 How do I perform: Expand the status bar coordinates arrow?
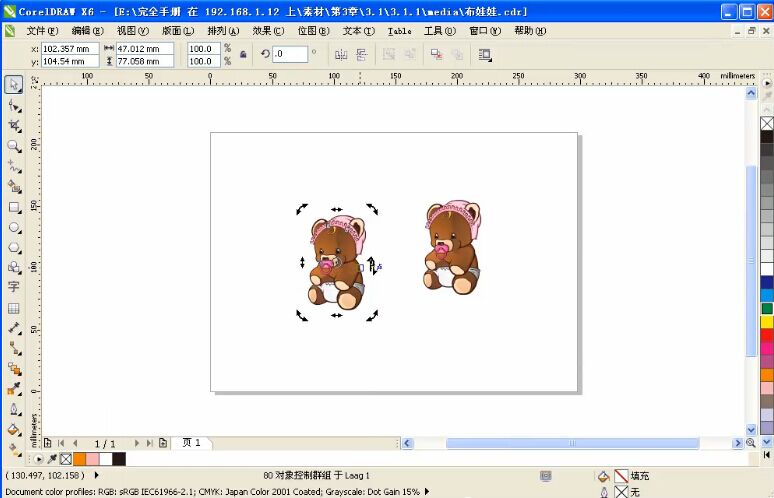(x=96, y=475)
